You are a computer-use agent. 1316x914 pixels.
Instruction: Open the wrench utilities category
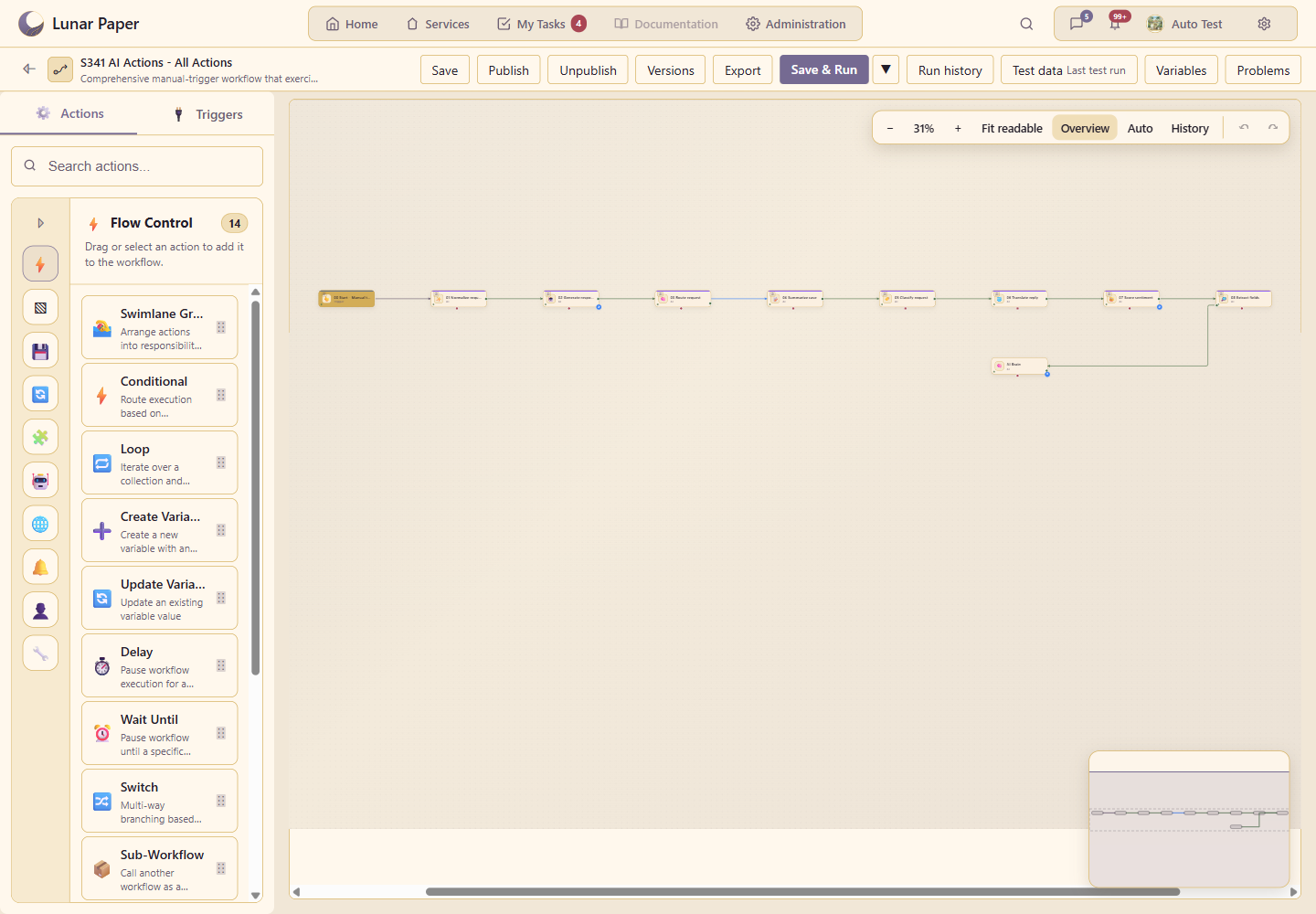coord(40,654)
